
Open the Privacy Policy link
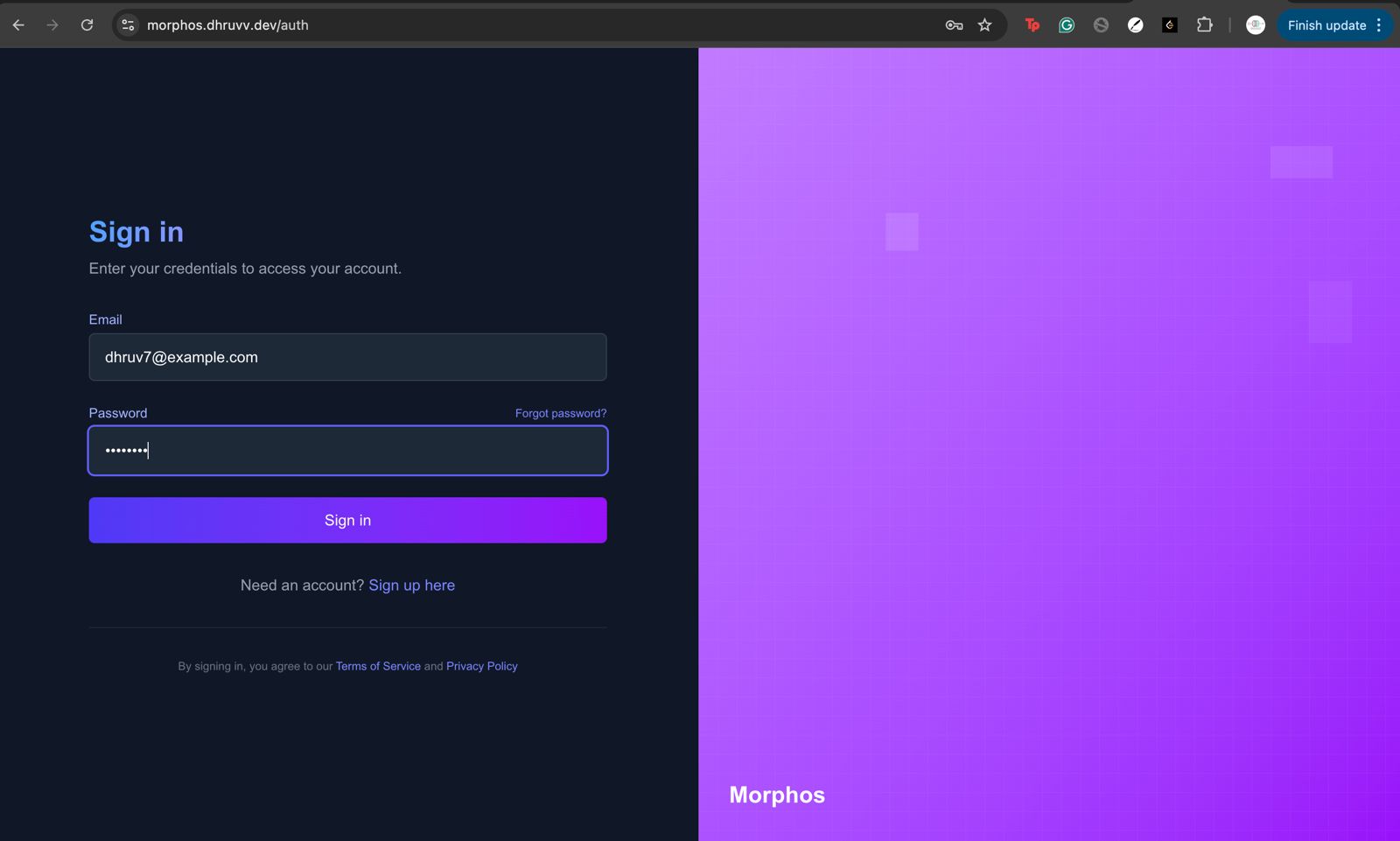tap(482, 666)
